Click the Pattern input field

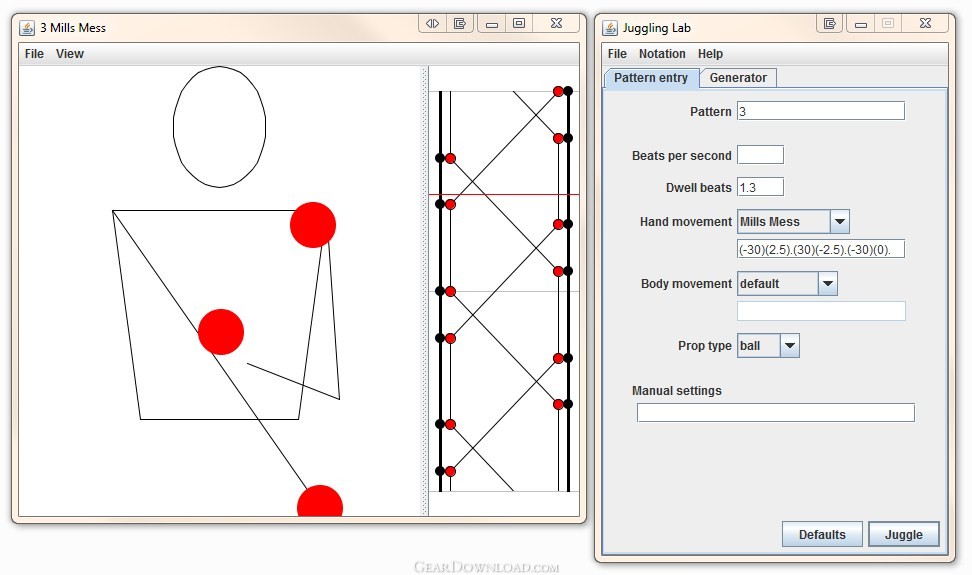(x=821, y=112)
